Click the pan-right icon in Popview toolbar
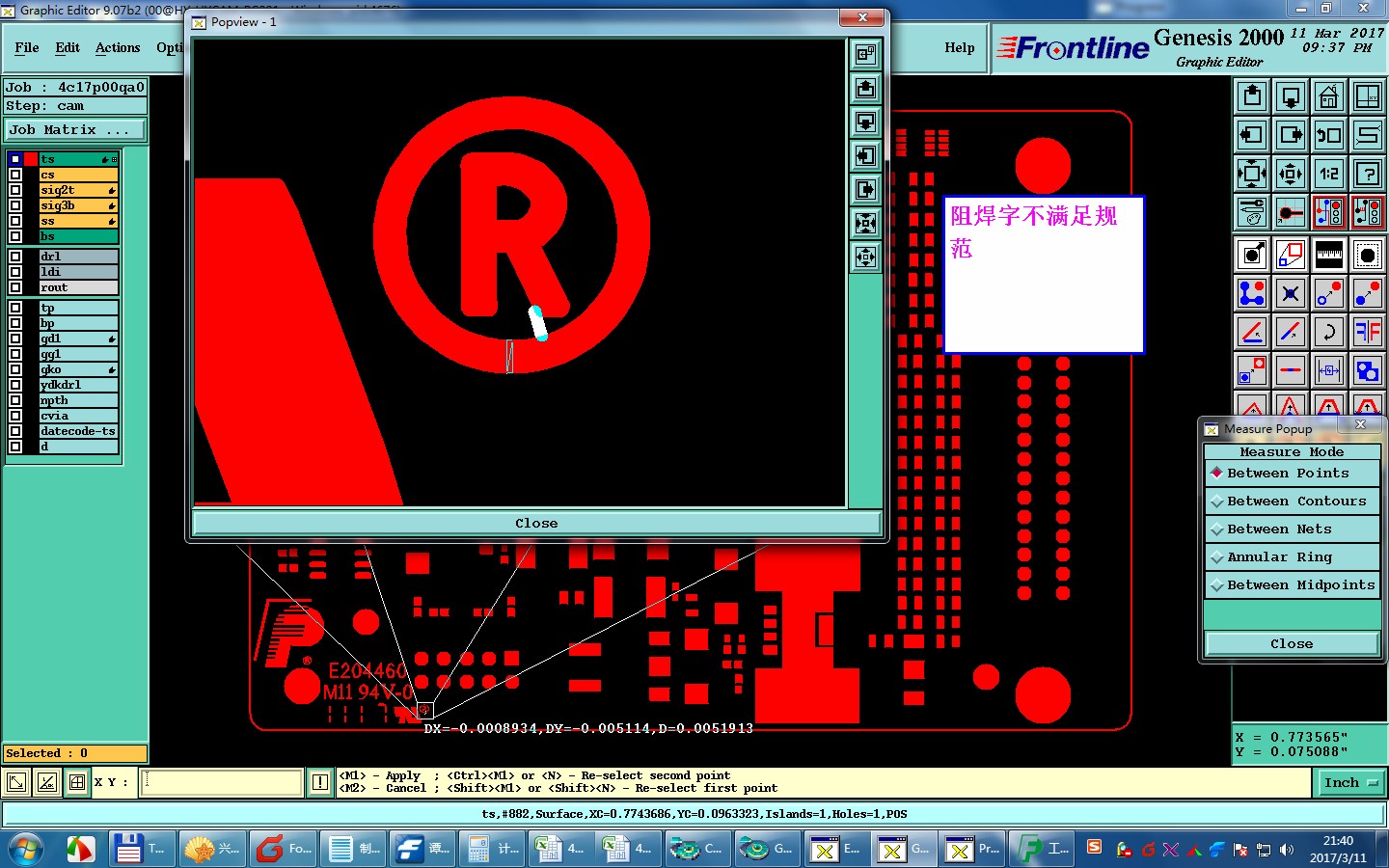Screen dimensions: 1389x868 click(x=866, y=190)
